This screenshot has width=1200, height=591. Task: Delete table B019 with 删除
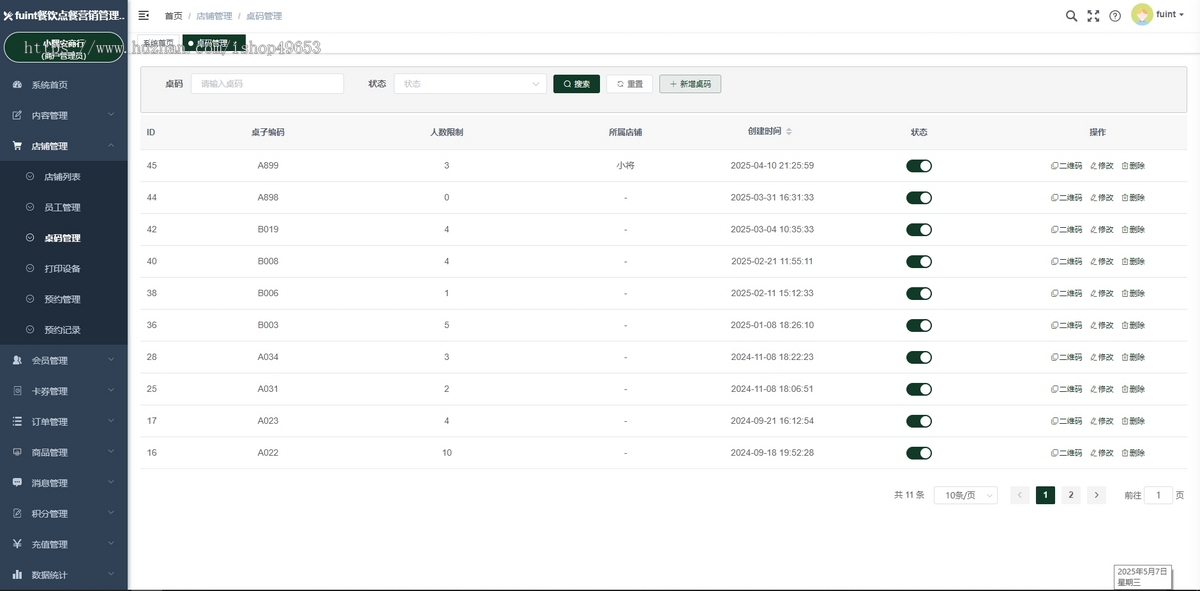click(1133, 230)
